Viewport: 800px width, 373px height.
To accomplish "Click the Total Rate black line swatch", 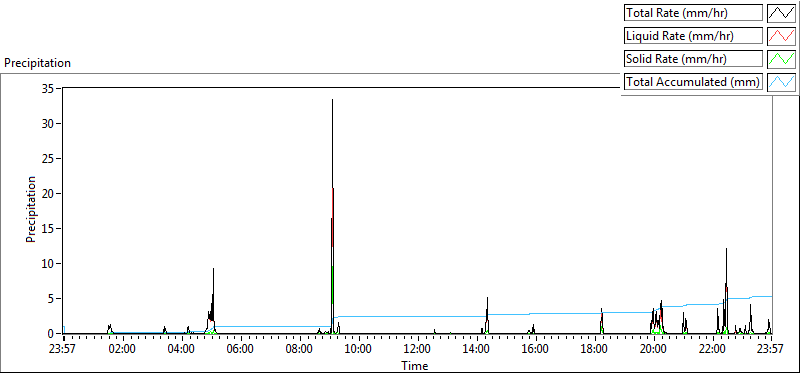I will 781,13.
